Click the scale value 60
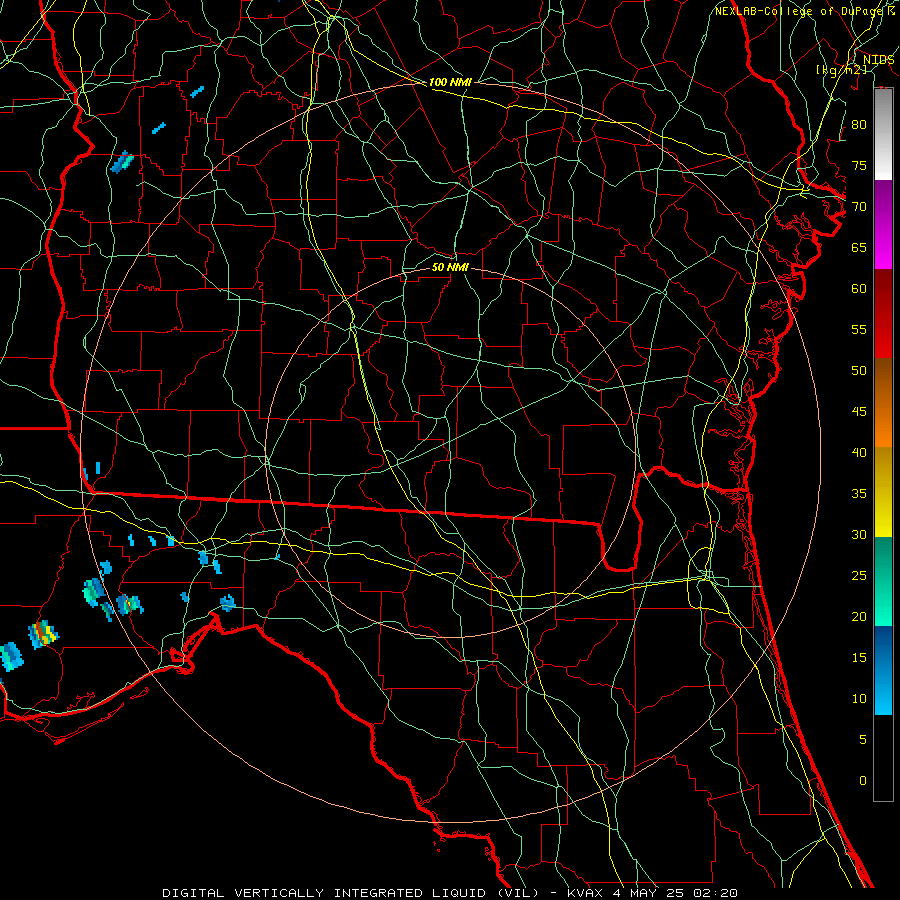This screenshot has width=900, height=900. pyautogui.click(x=859, y=288)
